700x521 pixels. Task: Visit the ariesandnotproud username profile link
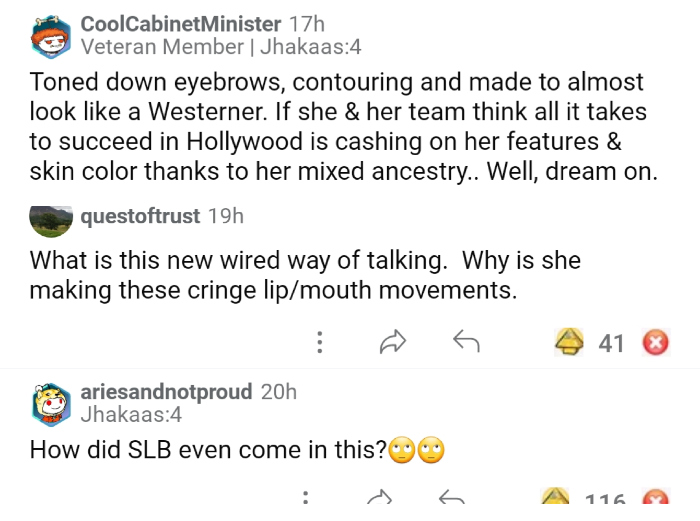click(x=166, y=392)
